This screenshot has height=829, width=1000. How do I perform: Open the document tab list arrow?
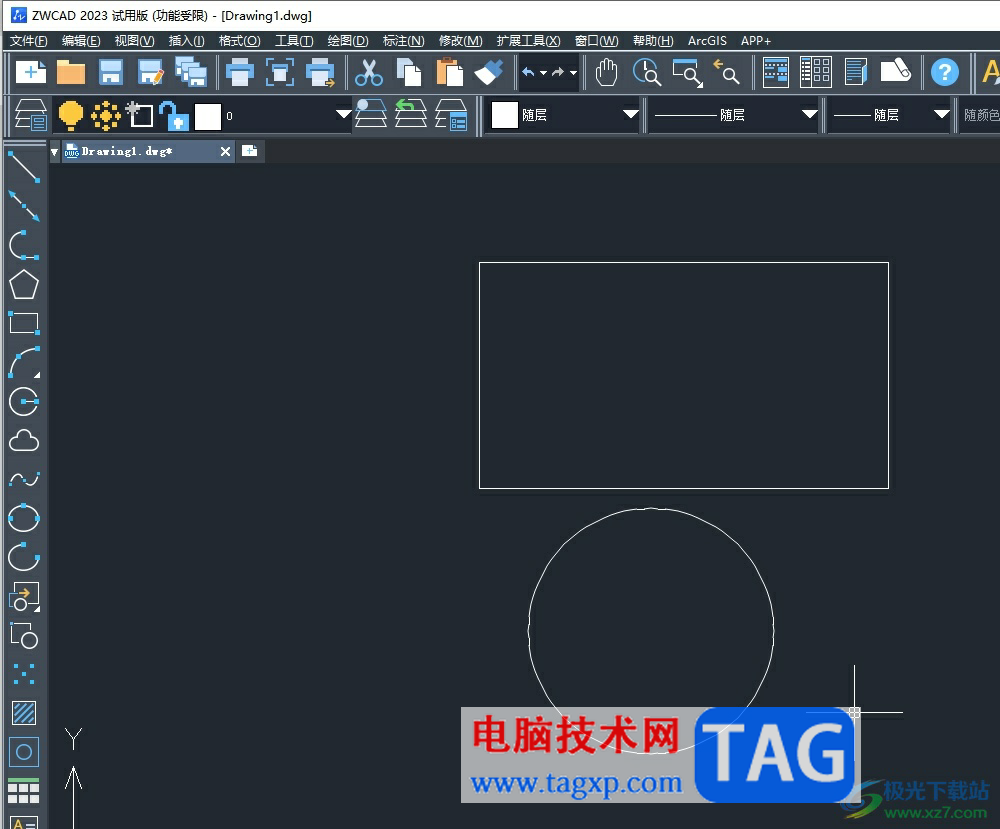coord(54,152)
